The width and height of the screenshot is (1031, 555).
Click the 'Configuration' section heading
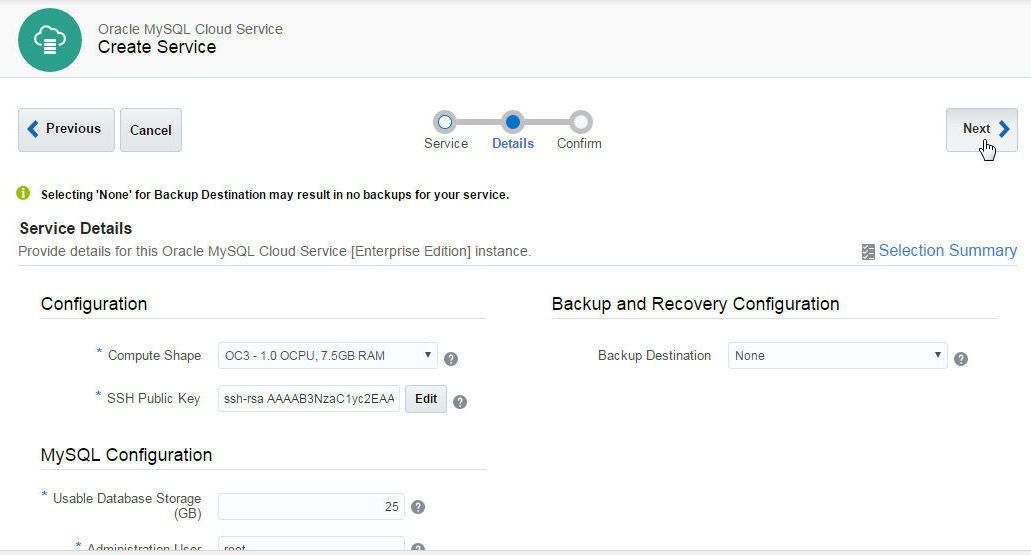pos(94,304)
